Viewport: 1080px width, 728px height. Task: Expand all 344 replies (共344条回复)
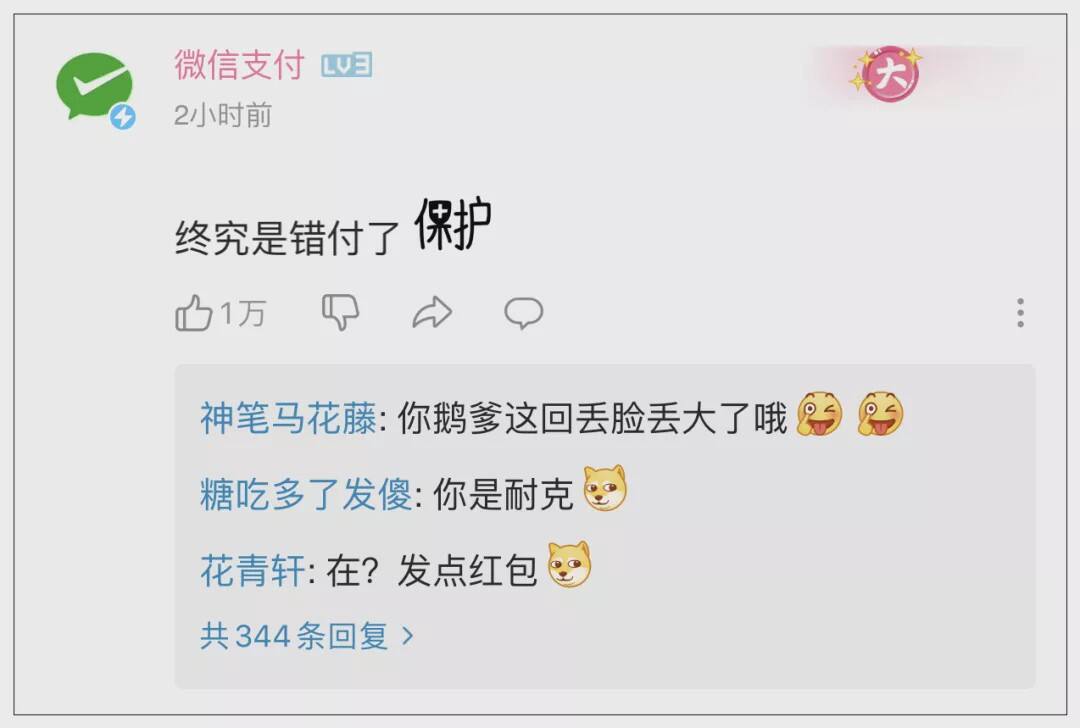tap(307, 635)
